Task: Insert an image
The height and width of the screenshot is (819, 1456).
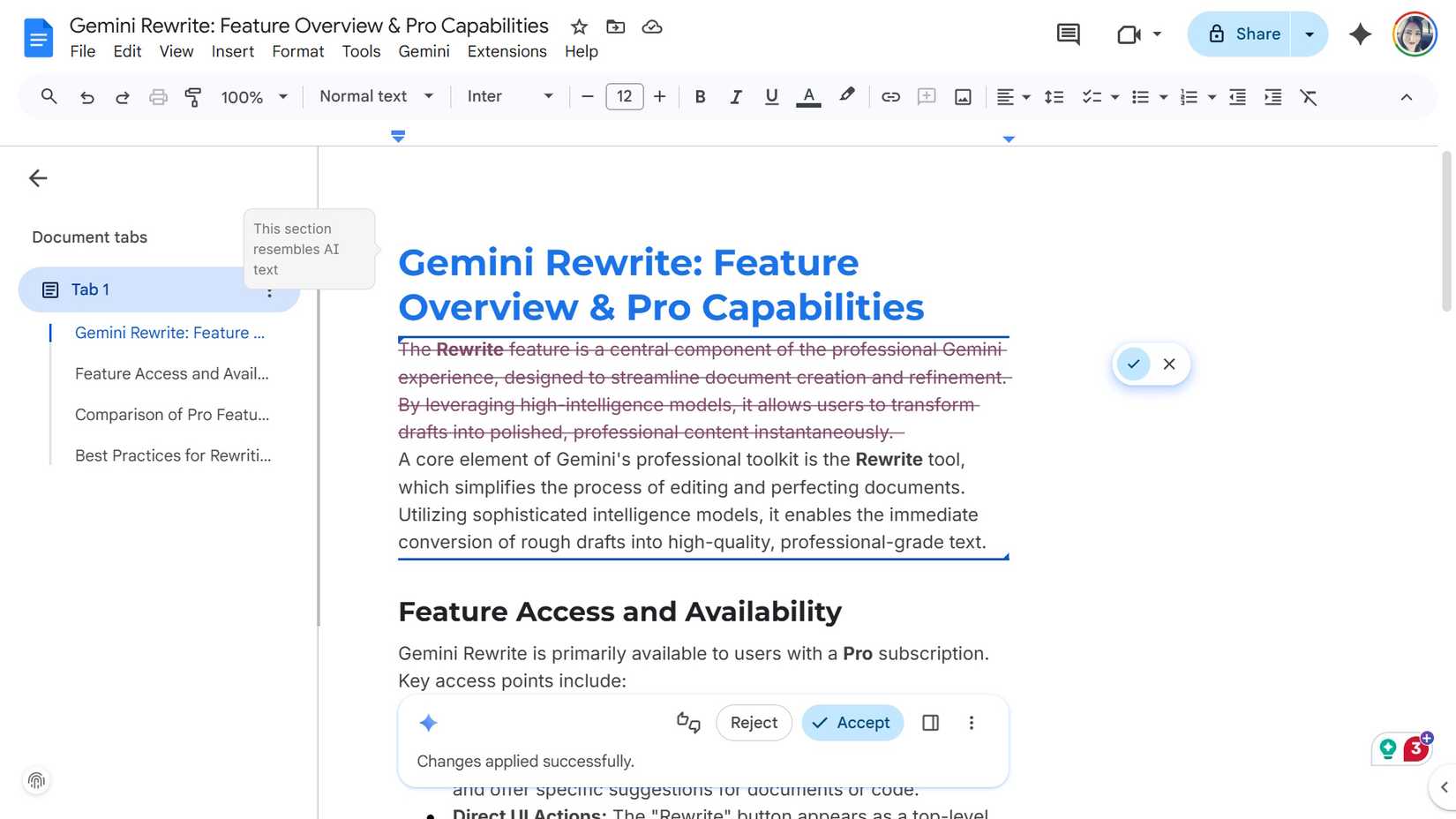Action: (962, 97)
